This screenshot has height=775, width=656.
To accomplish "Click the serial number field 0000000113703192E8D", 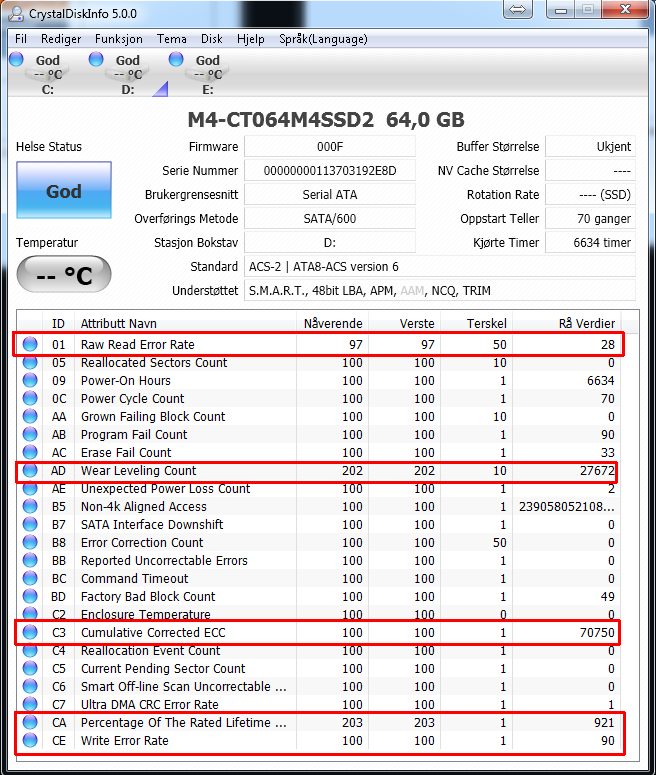I will [x=330, y=171].
